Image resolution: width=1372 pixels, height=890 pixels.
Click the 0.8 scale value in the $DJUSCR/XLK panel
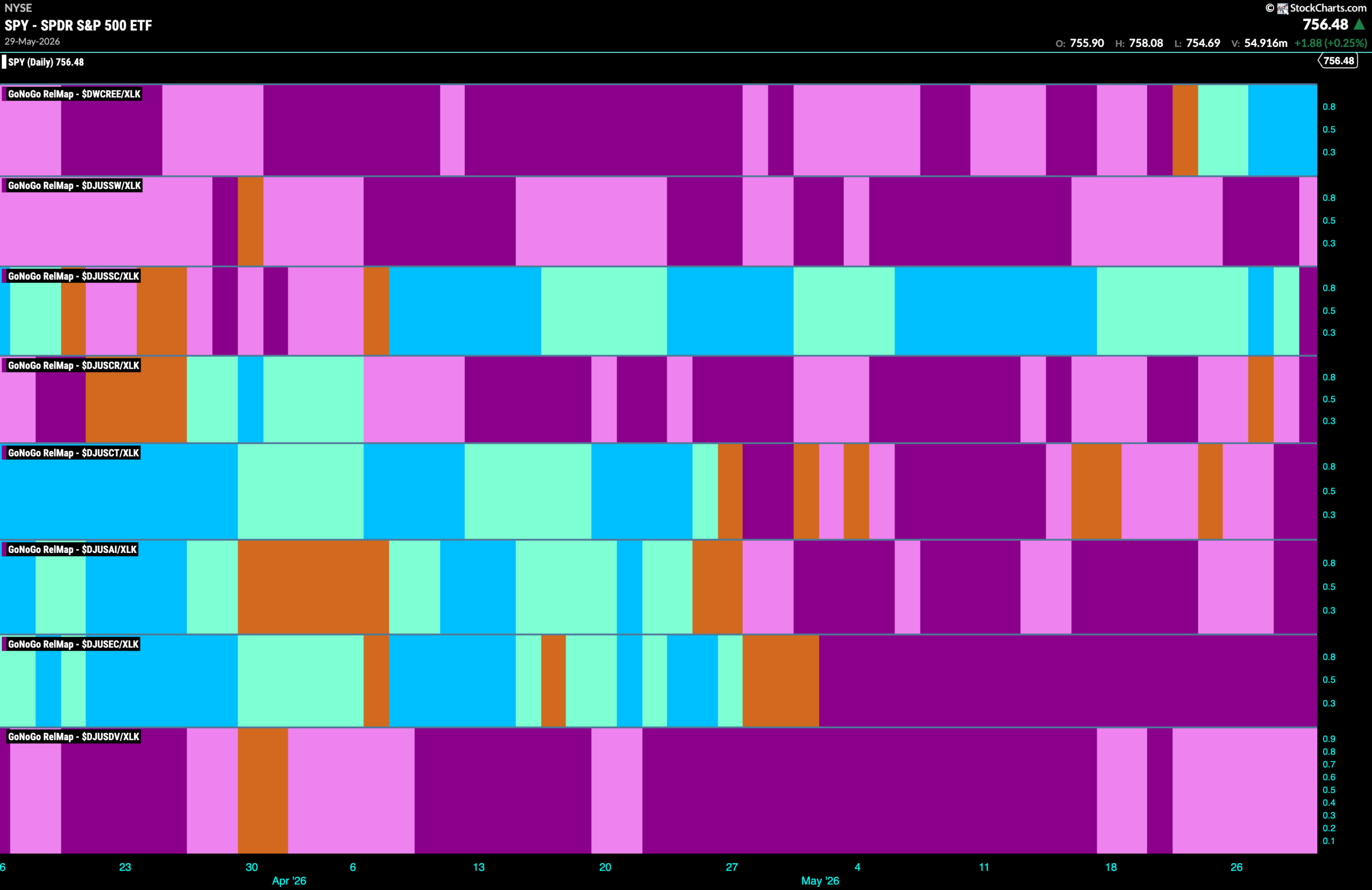coord(1329,377)
